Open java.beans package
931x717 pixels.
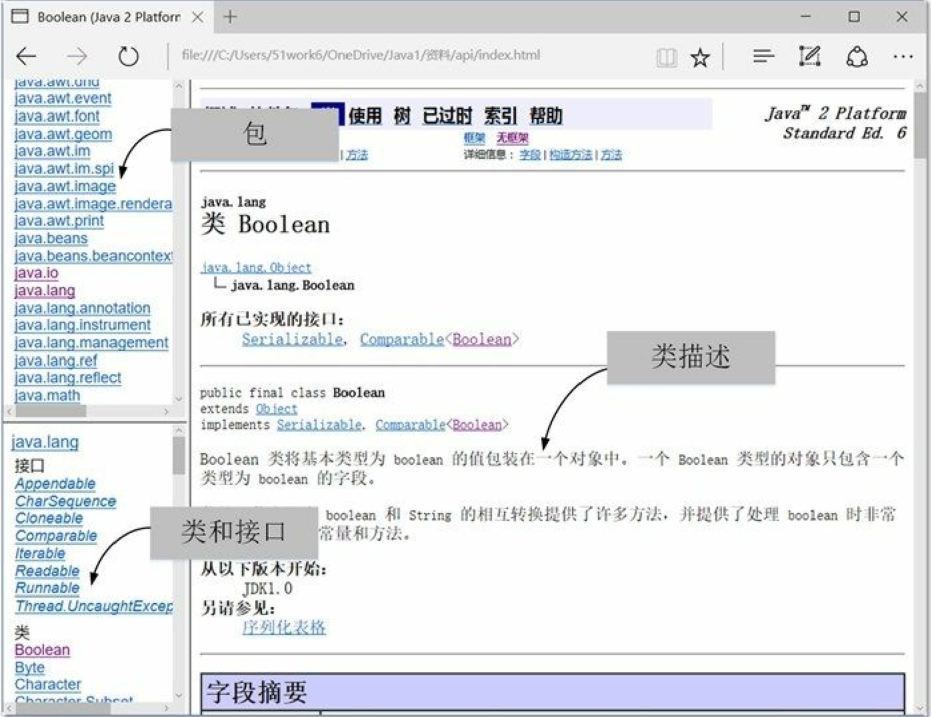tap(51, 239)
